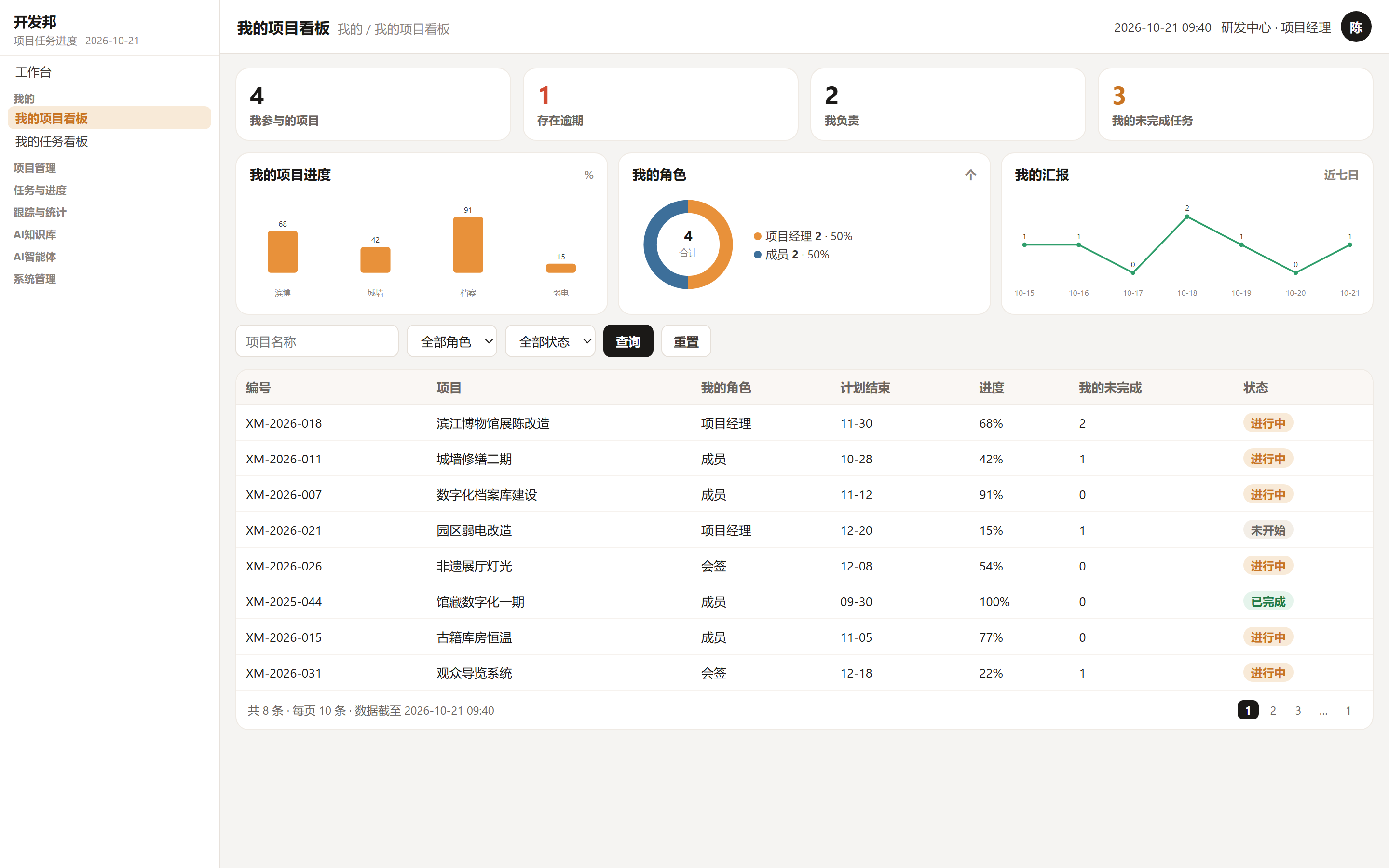Click the 我的 group header in the sidebar
Screen dimensions: 1389x868
click(x=24, y=99)
